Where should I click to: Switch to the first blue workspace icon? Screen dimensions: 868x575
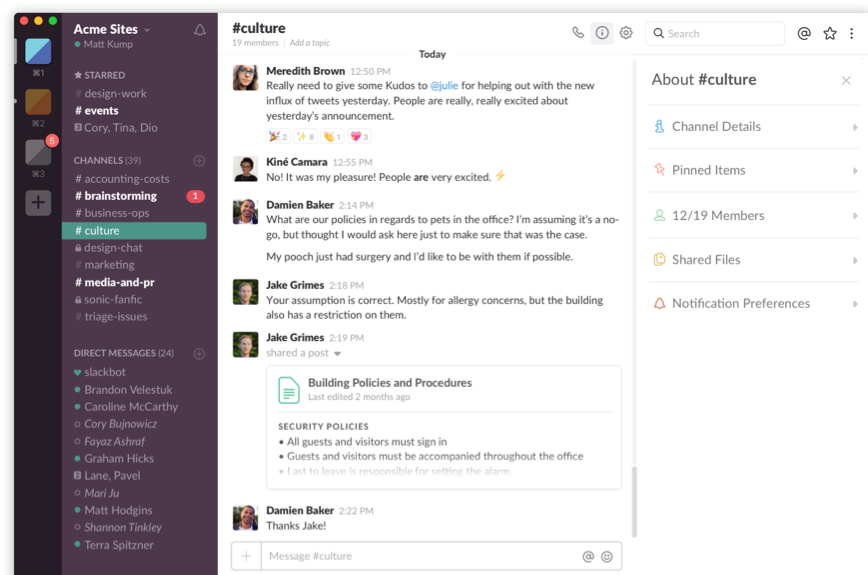click(38, 51)
